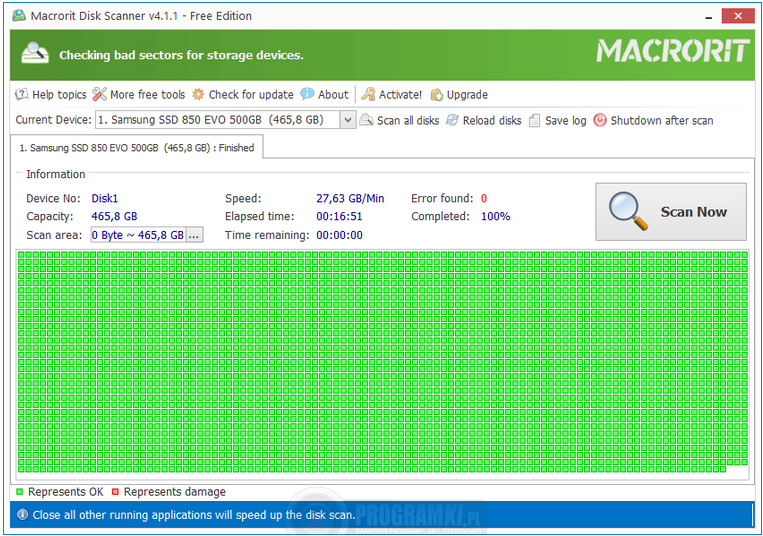Click the Upgrade package icon
The width and height of the screenshot is (763, 536).
point(436,95)
